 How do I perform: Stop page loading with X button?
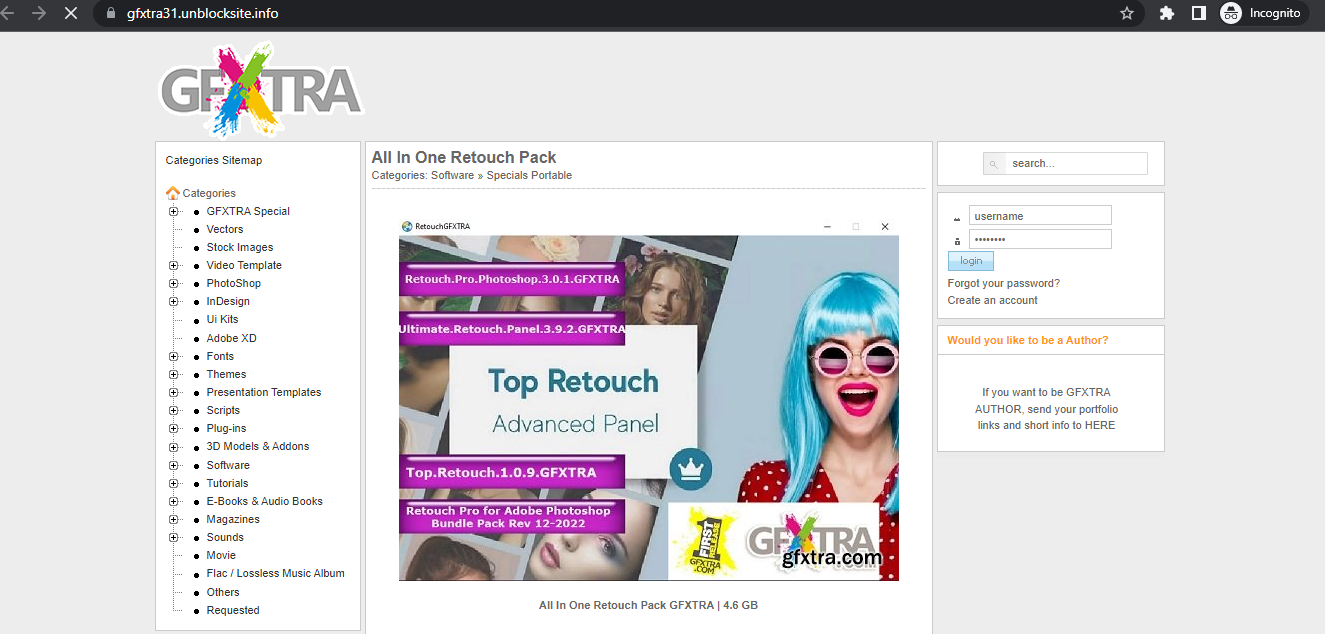70,14
